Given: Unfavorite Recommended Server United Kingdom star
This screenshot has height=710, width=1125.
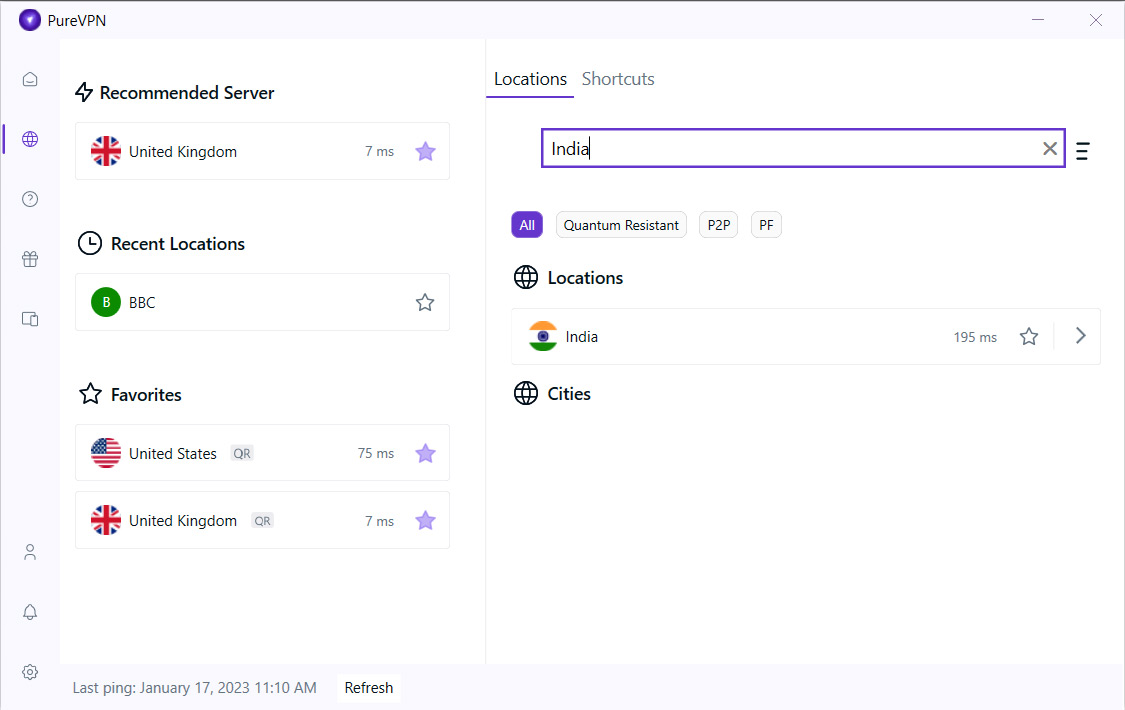Looking at the screenshot, I should (425, 151).
